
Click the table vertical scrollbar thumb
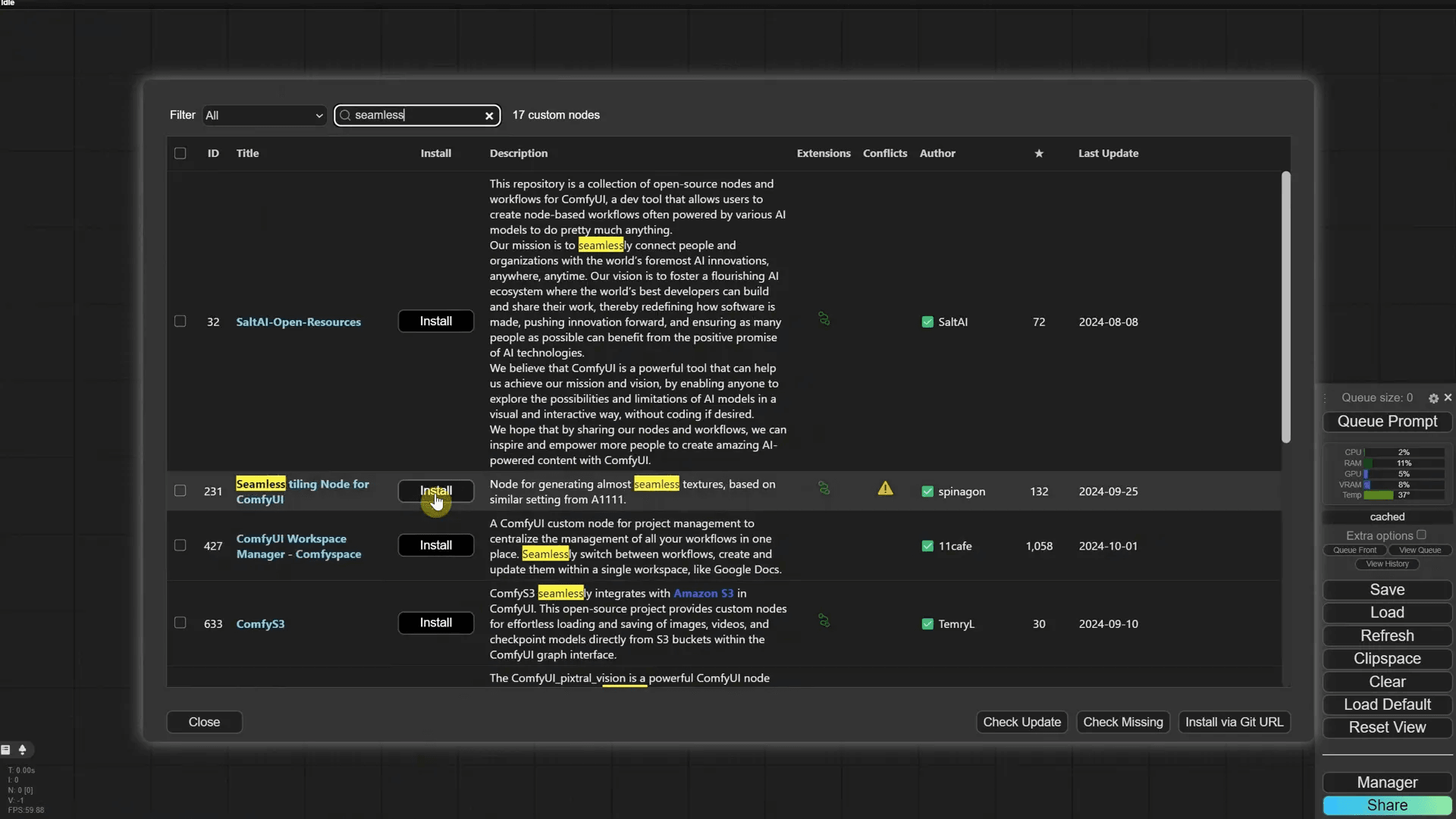pos(1285,307)
